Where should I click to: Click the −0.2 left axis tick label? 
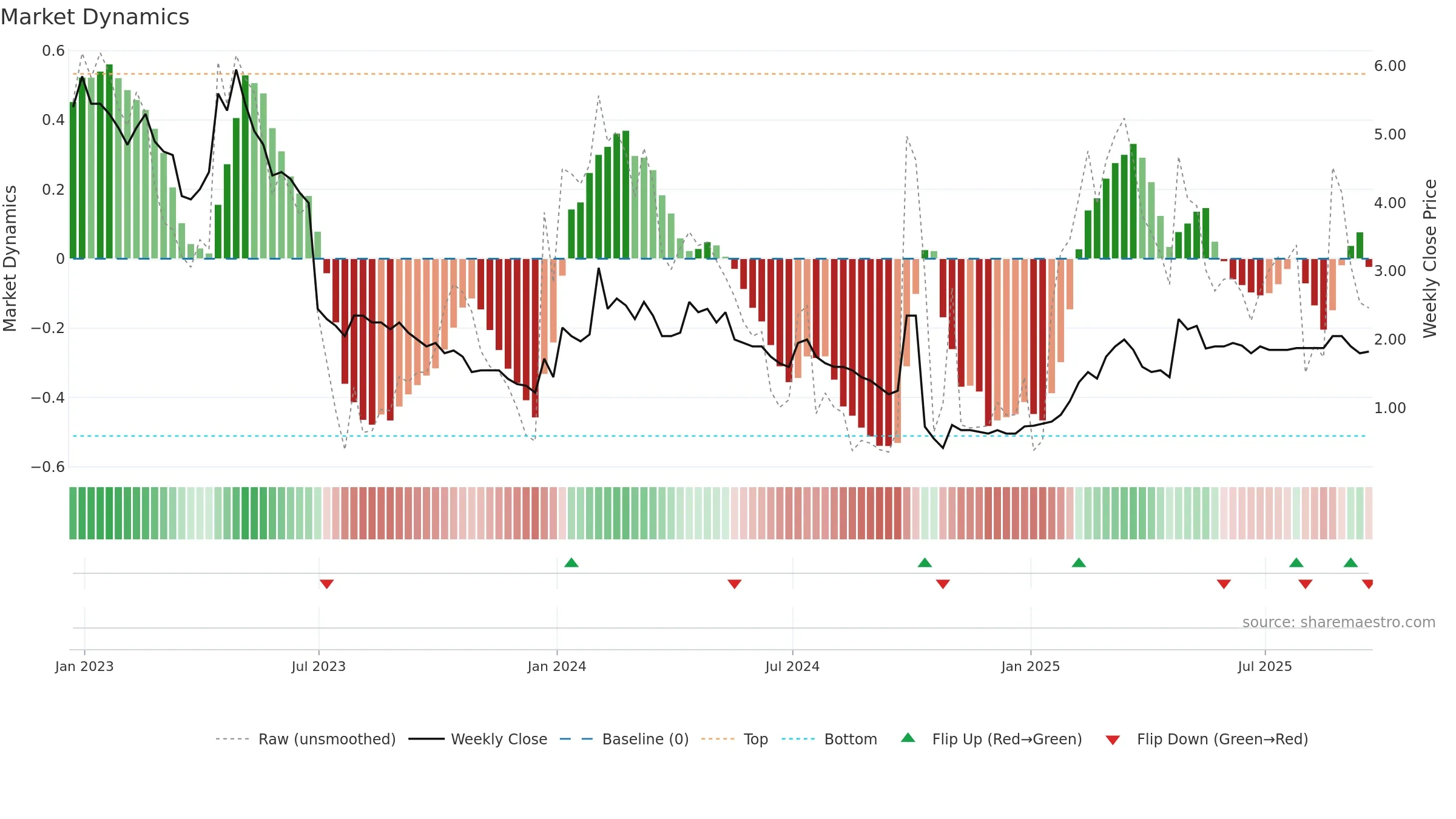(x=48, y=328)
